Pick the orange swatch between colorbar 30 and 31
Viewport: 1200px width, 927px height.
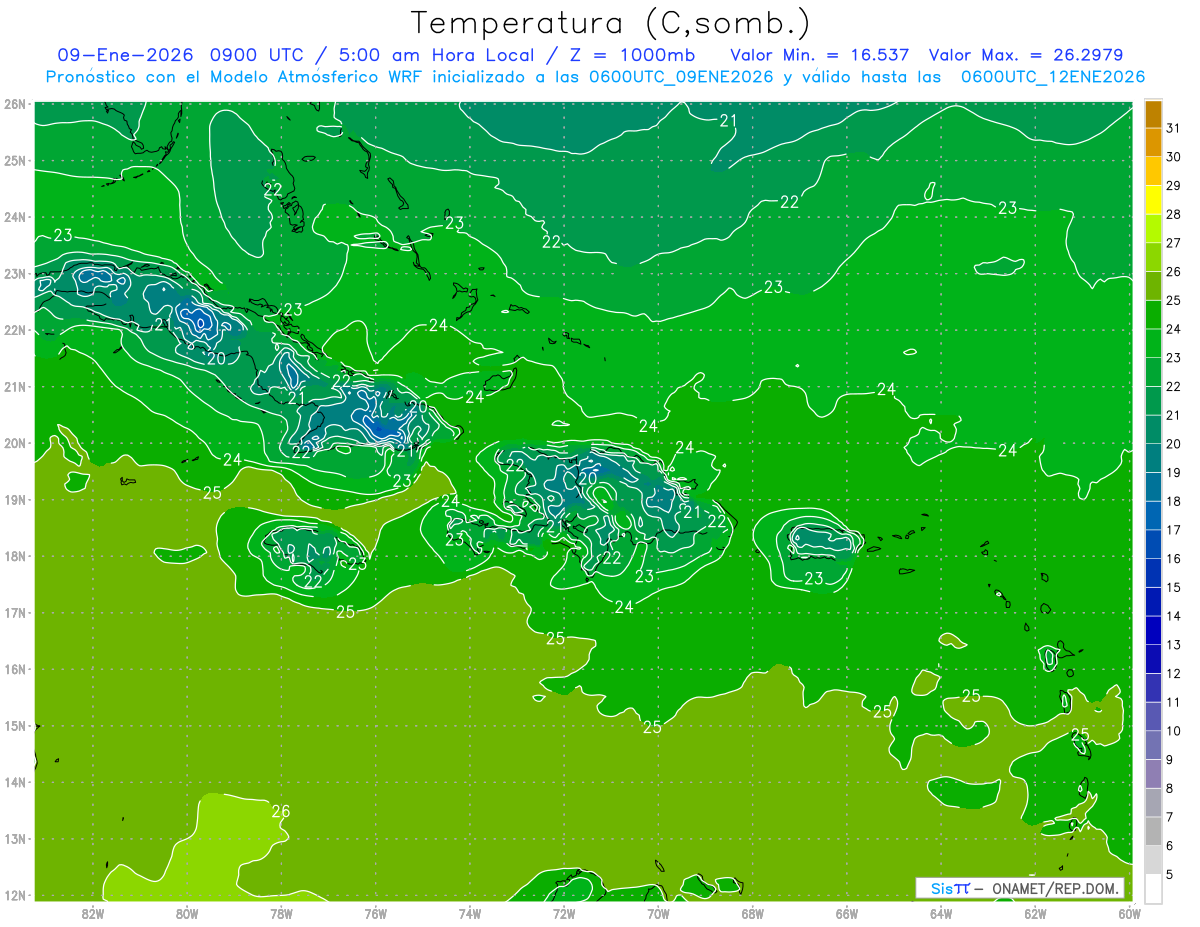click(x=1153, y=142)
